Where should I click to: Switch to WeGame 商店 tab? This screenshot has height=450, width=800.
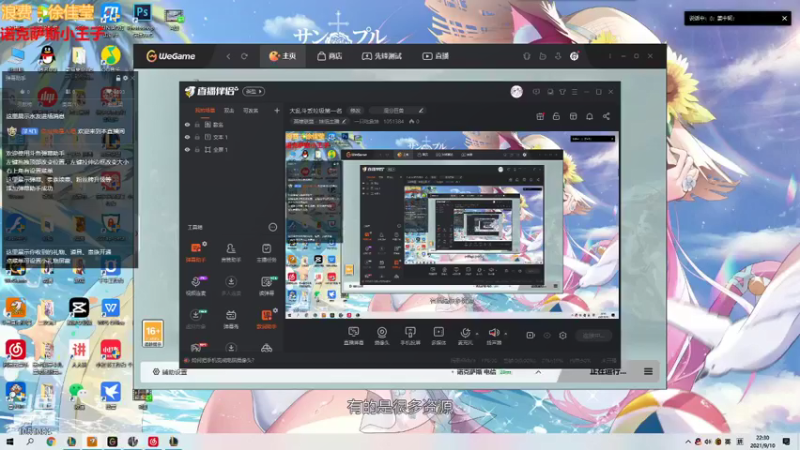pyautogui.click(x=330, y=56)
